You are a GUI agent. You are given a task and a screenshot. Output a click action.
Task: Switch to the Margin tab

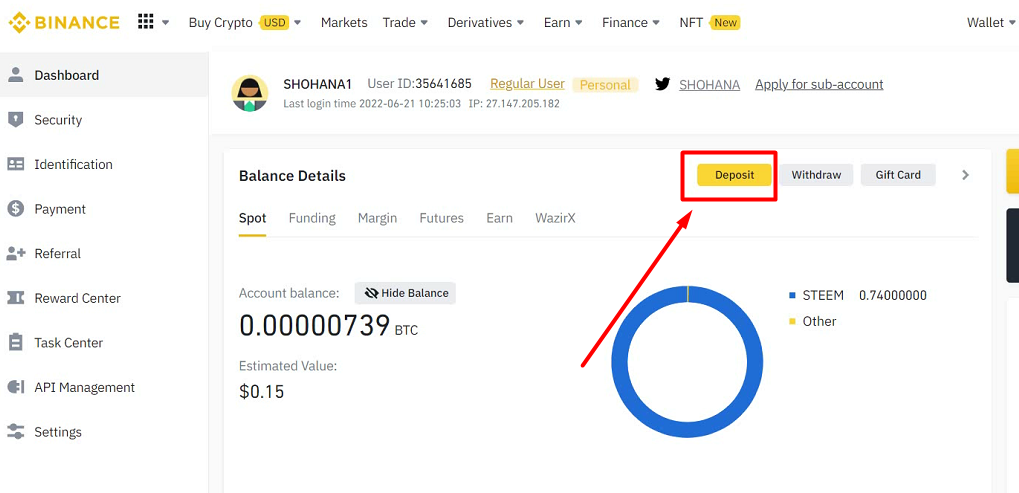[x=378, y=218]
